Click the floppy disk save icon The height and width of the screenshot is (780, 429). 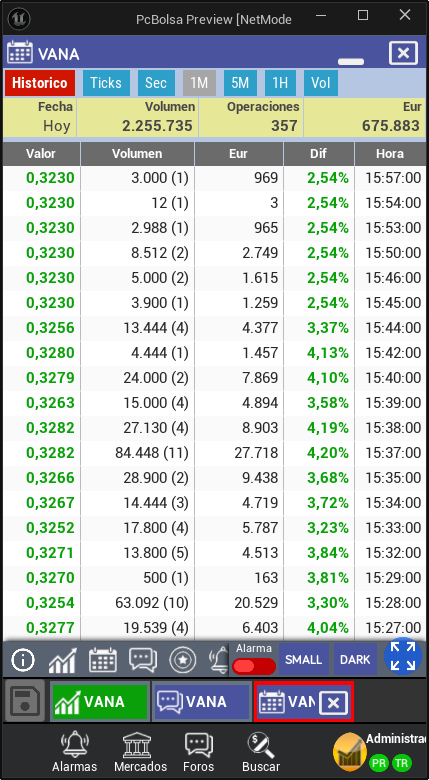tap(25, 701)
